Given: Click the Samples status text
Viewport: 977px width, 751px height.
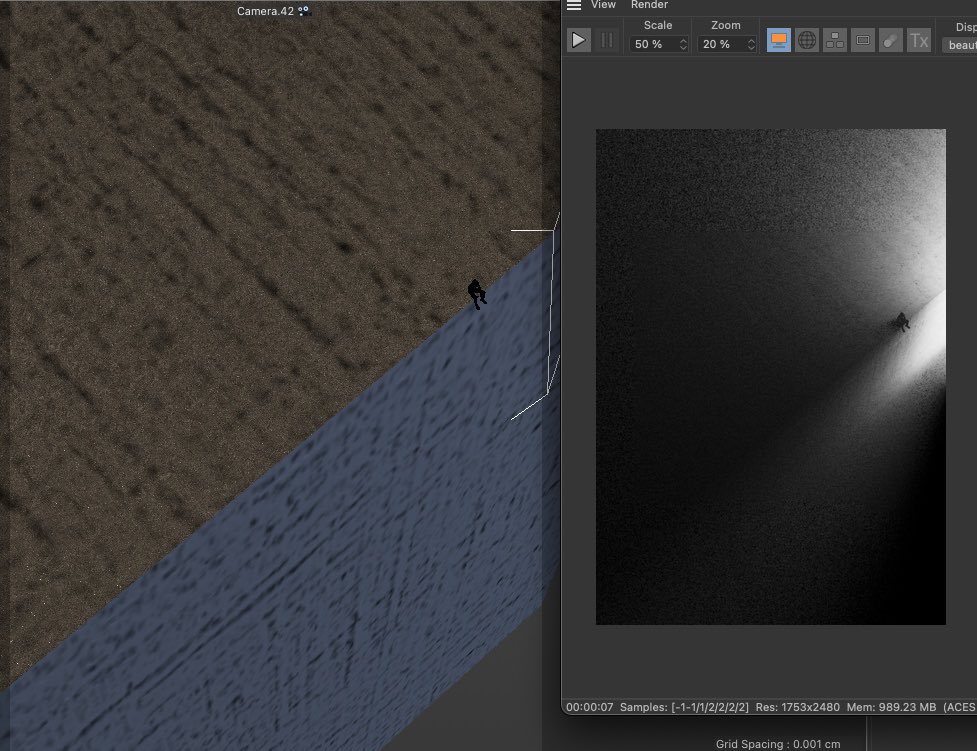Looking at the screenshot, I should 684,707.
